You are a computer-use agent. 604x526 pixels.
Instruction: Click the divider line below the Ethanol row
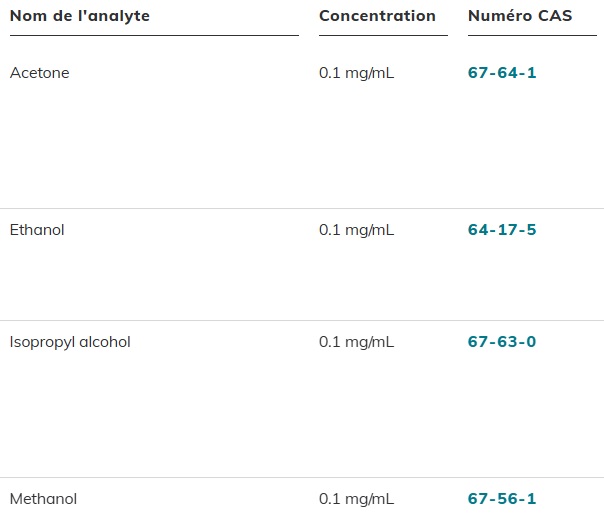click(x=302, y=321)
